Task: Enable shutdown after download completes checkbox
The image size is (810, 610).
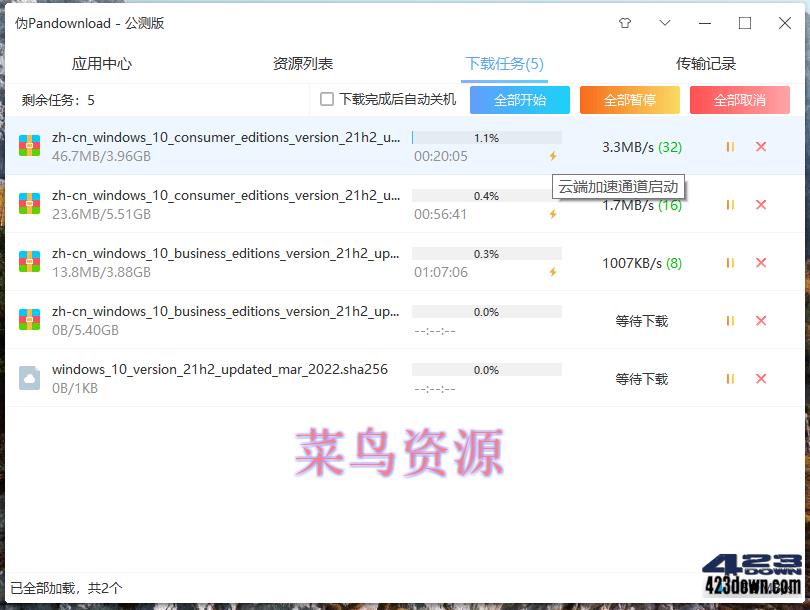Action: [325, 100]
